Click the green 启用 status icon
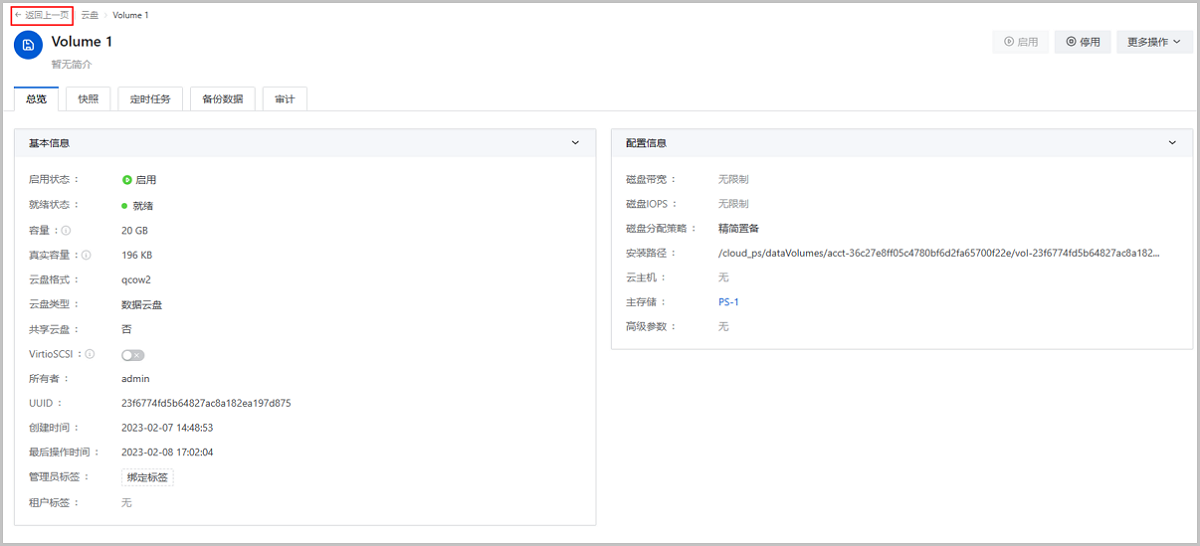This screenshot has width=1200, height=546. coord(127,180)
